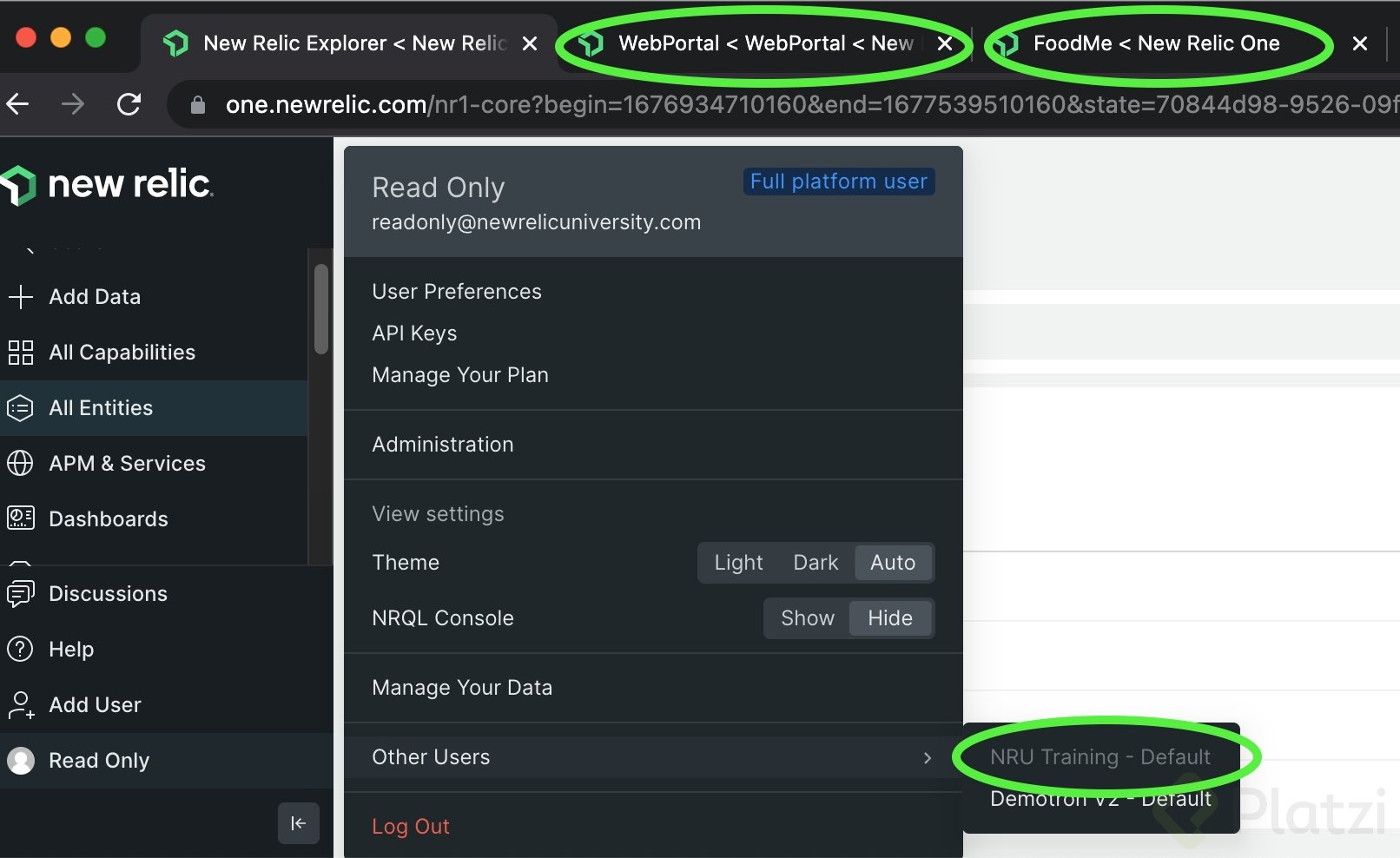Click the Read Only avatar icon
This screenshot has width=1400, height=858.
click(20, 761)
